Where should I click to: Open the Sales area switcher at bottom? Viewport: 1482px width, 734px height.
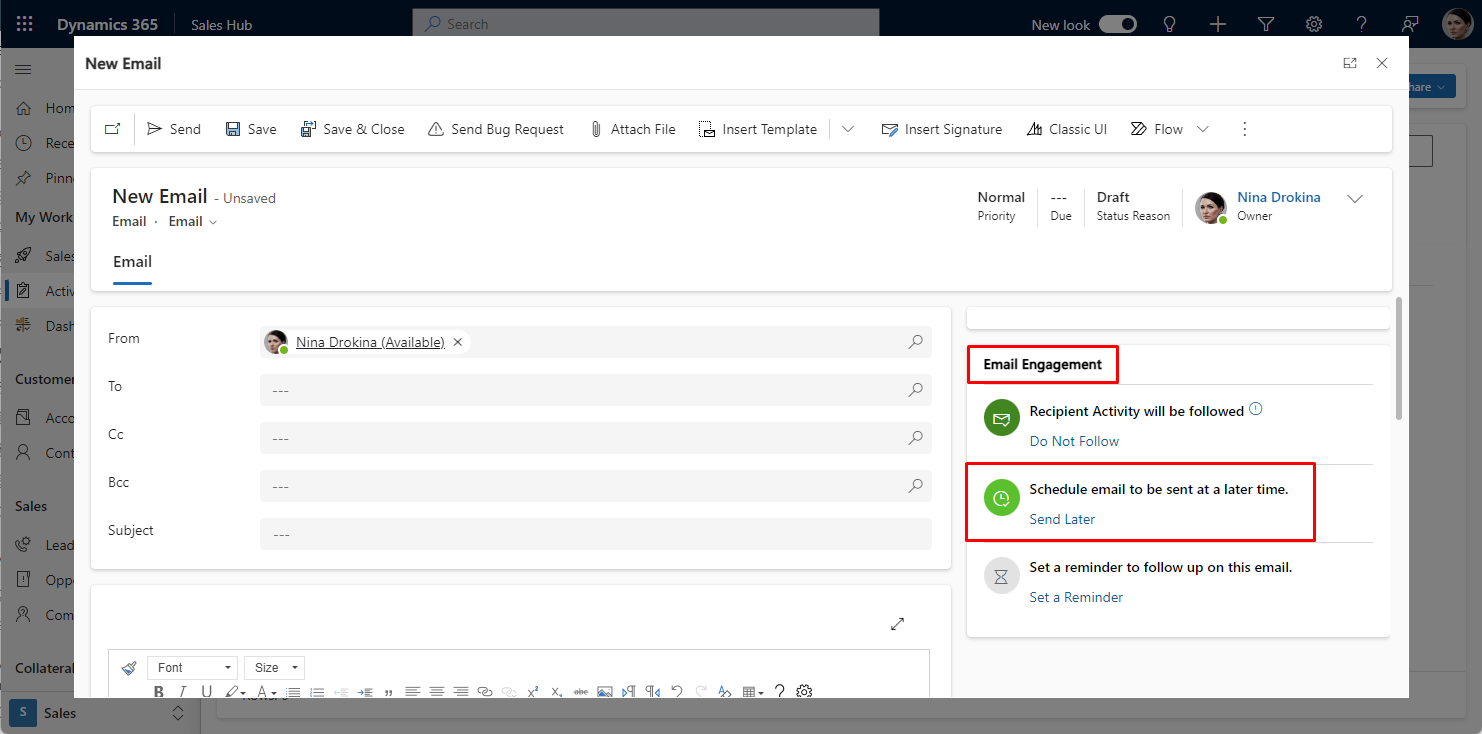(98, 713)
